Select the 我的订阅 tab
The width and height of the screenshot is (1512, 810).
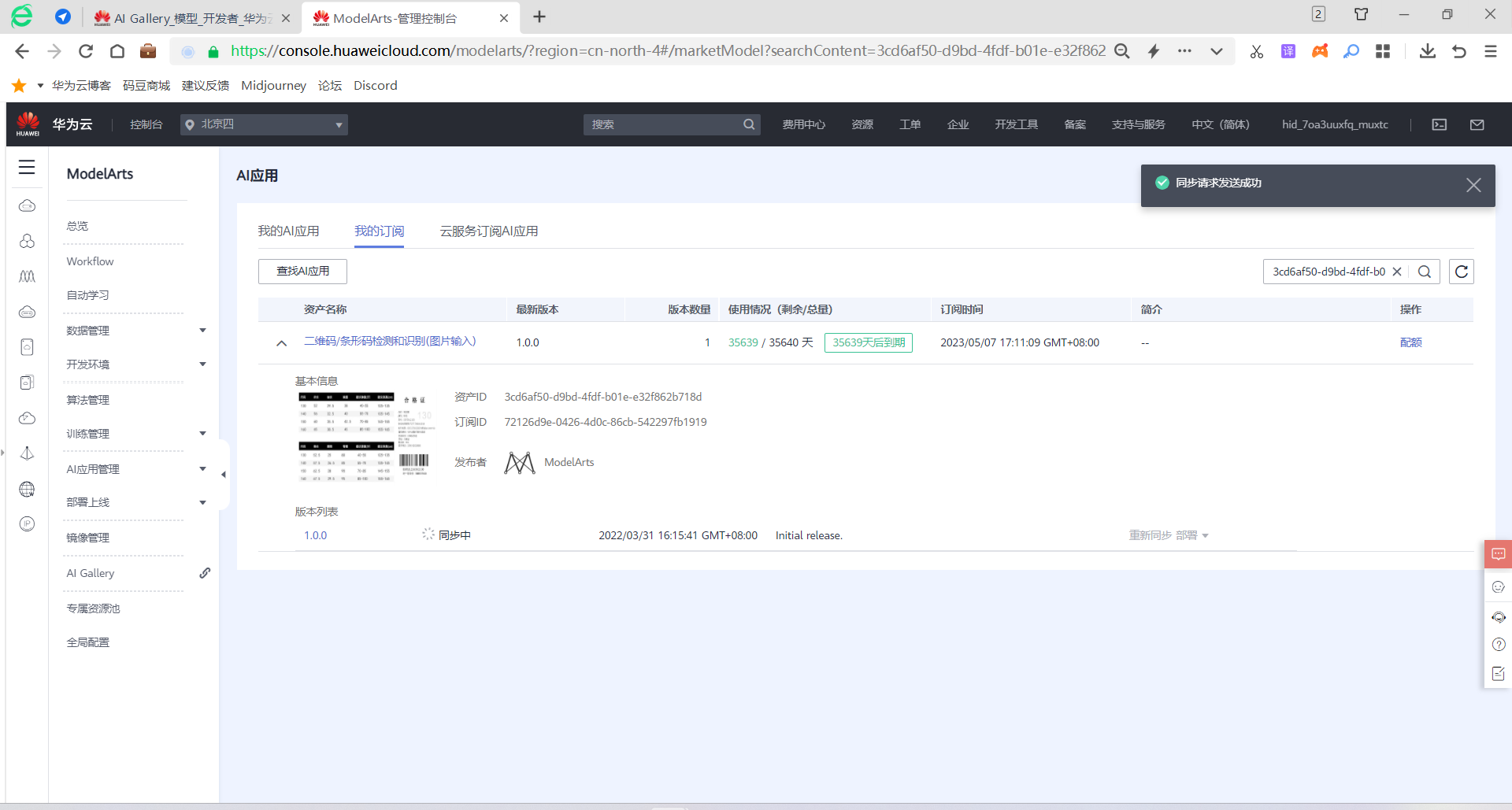[x=379, y=231]
